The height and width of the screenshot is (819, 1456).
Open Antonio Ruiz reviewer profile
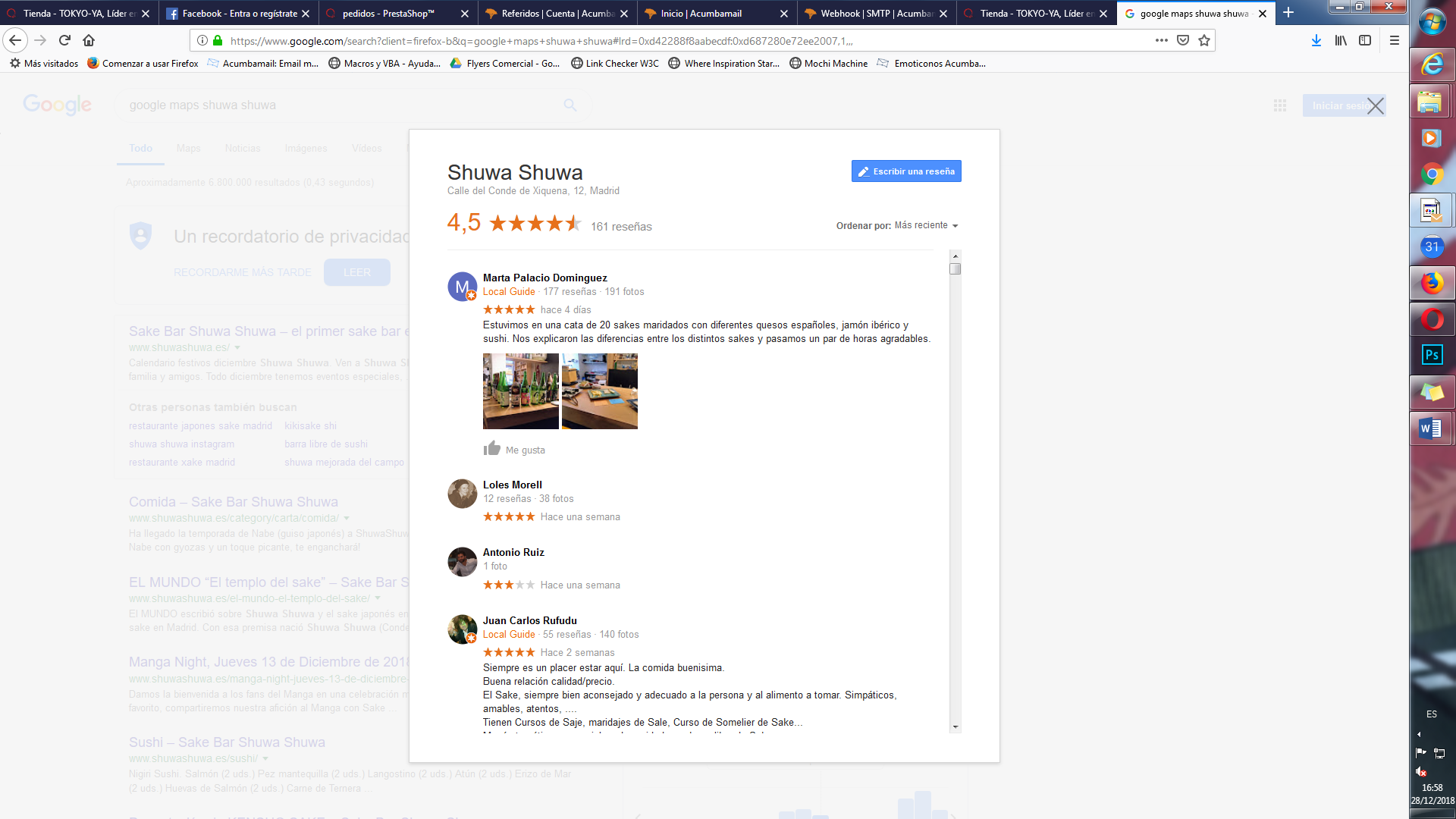click(513, 552)
